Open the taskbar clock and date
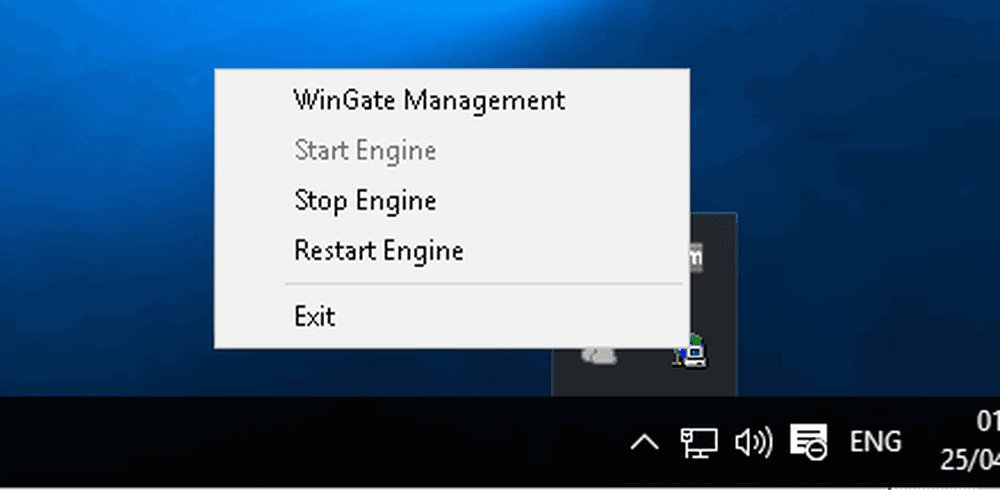 coord(969,442)
